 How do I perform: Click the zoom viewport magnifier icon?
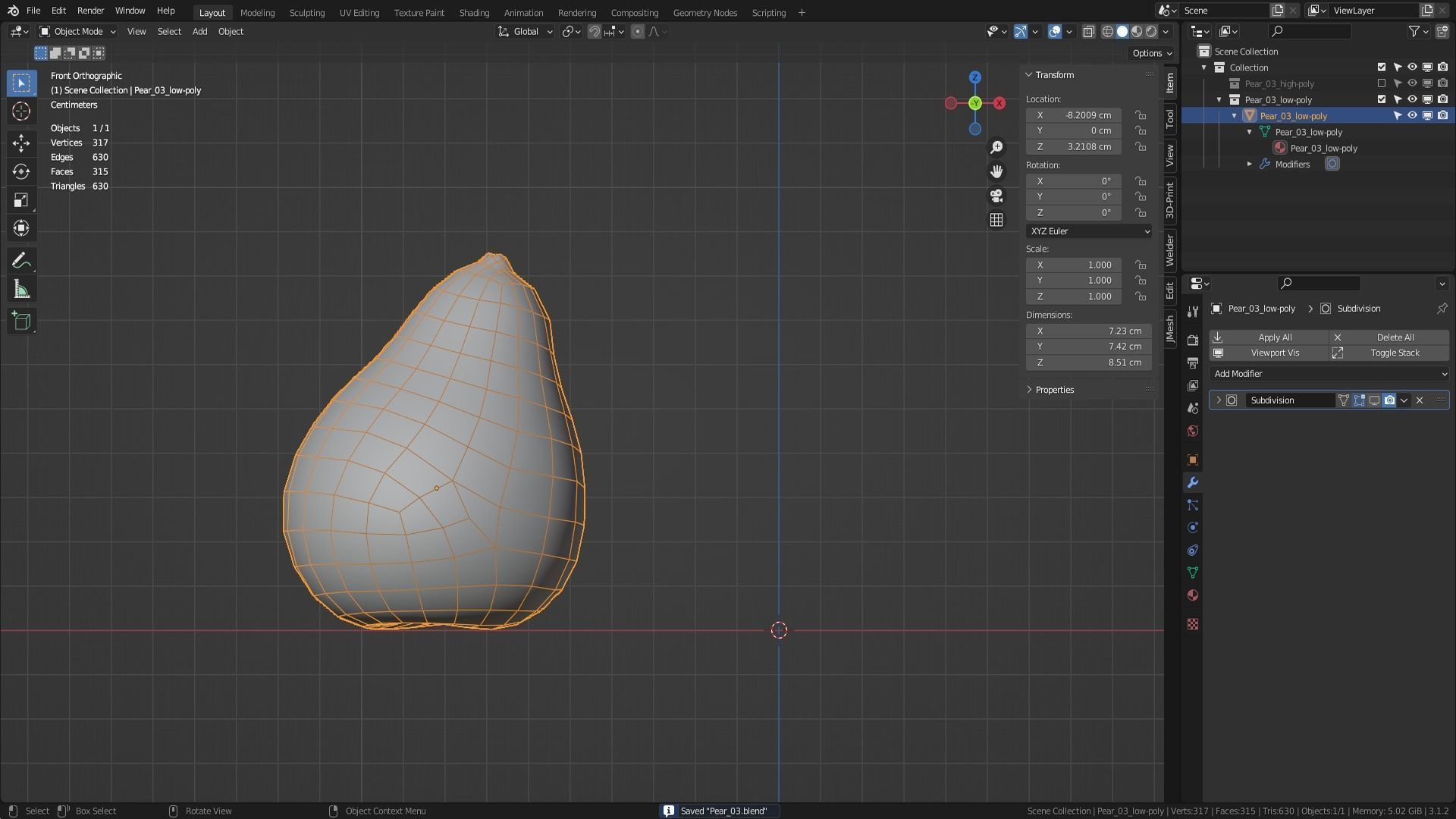[x=996, y=147]
